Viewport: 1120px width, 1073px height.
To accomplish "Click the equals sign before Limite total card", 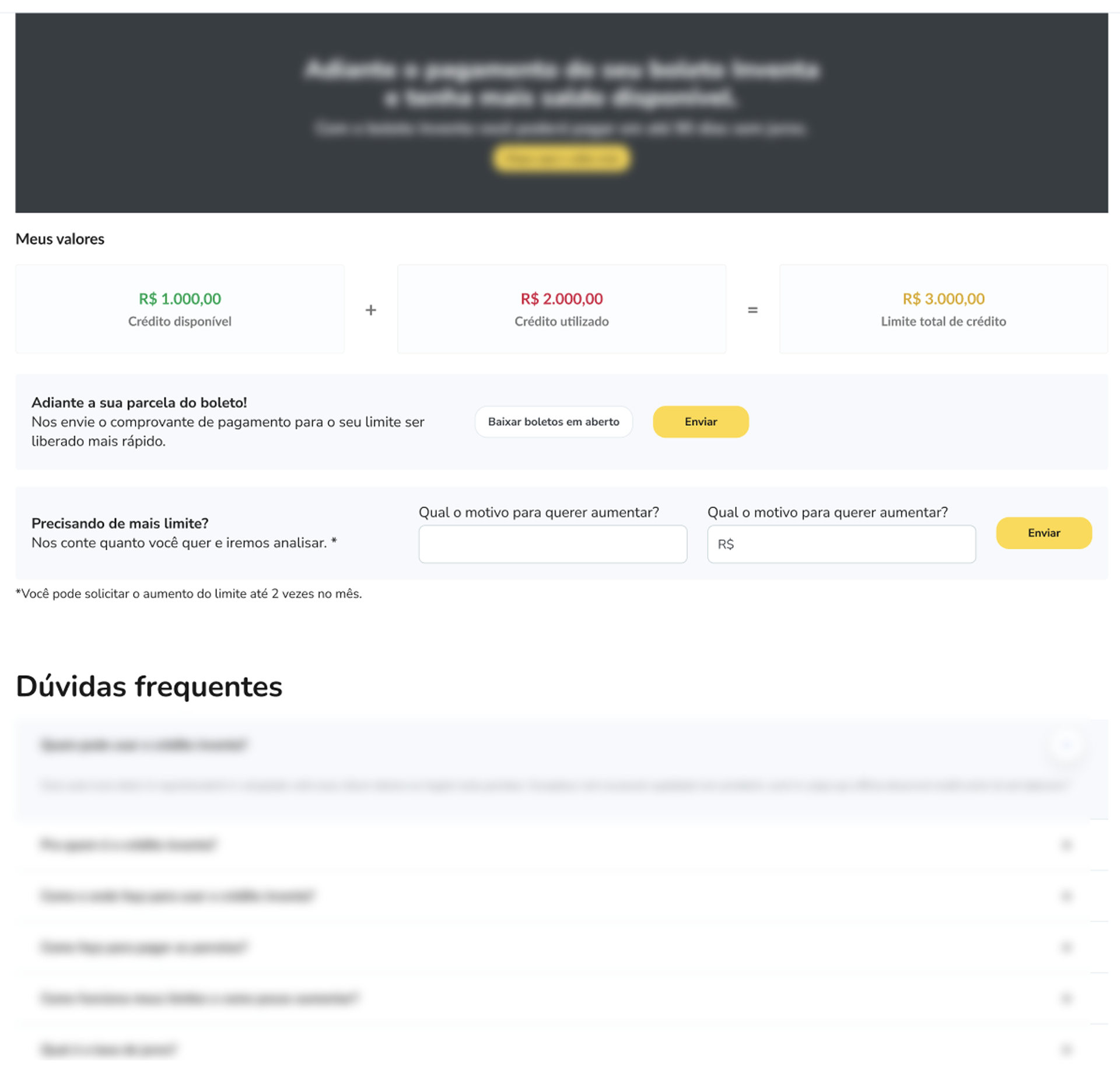I will pyautogui.click(x=752, y=310).
